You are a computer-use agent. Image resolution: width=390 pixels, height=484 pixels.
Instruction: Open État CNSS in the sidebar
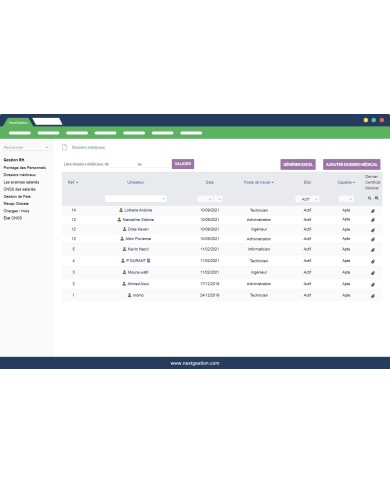click(x=13, y=218)
